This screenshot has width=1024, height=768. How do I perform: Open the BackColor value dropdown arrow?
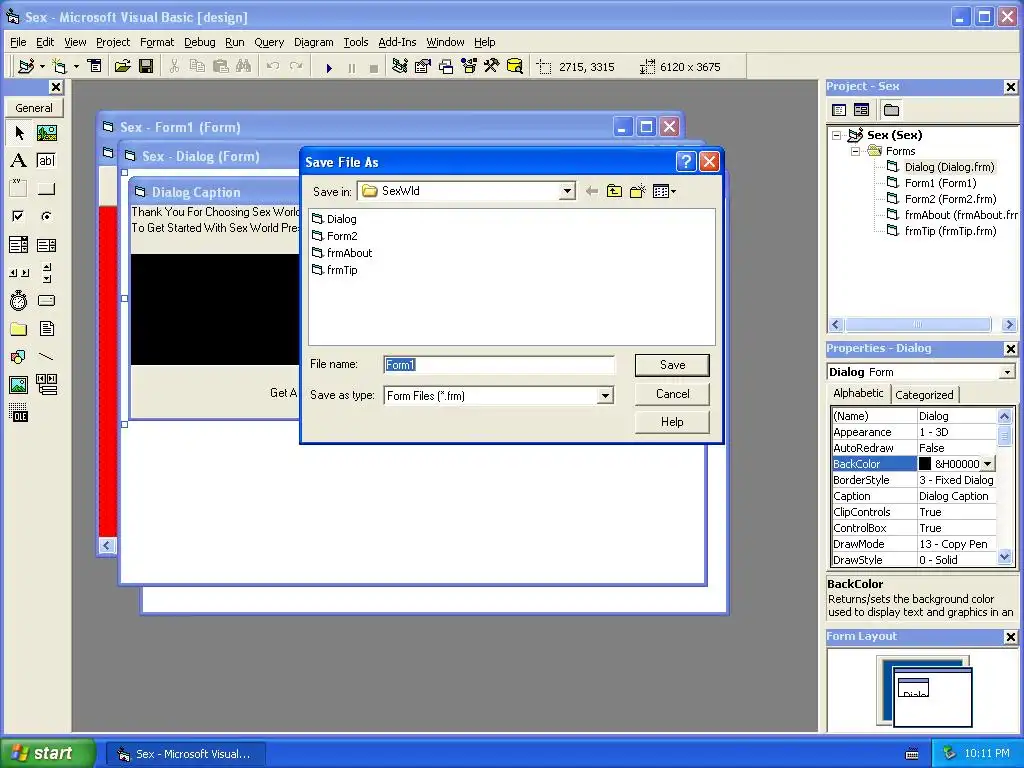(988, 464)
